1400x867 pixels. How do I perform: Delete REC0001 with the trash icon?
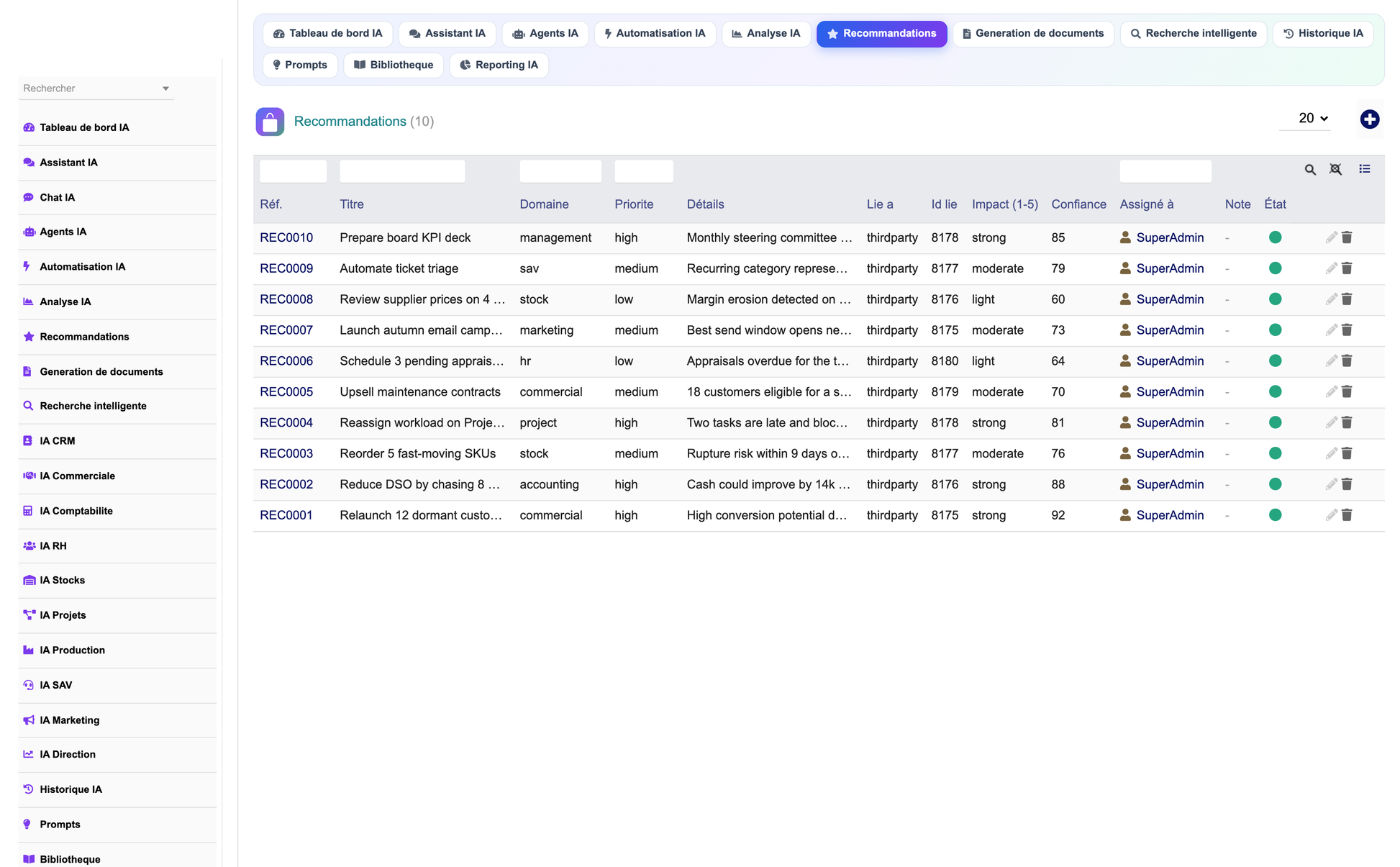(1347, 516)
